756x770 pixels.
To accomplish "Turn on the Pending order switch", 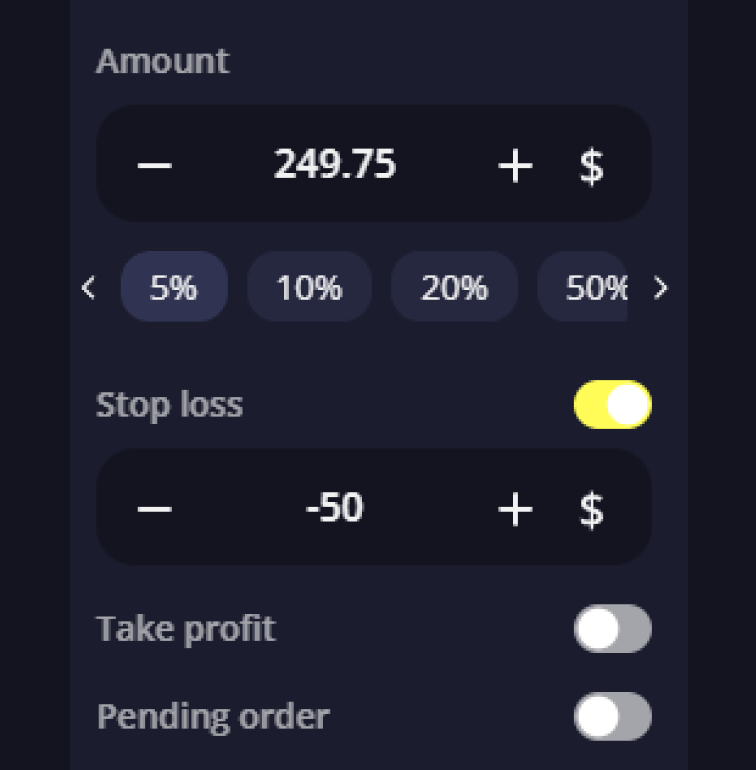I will click(612, 716).
